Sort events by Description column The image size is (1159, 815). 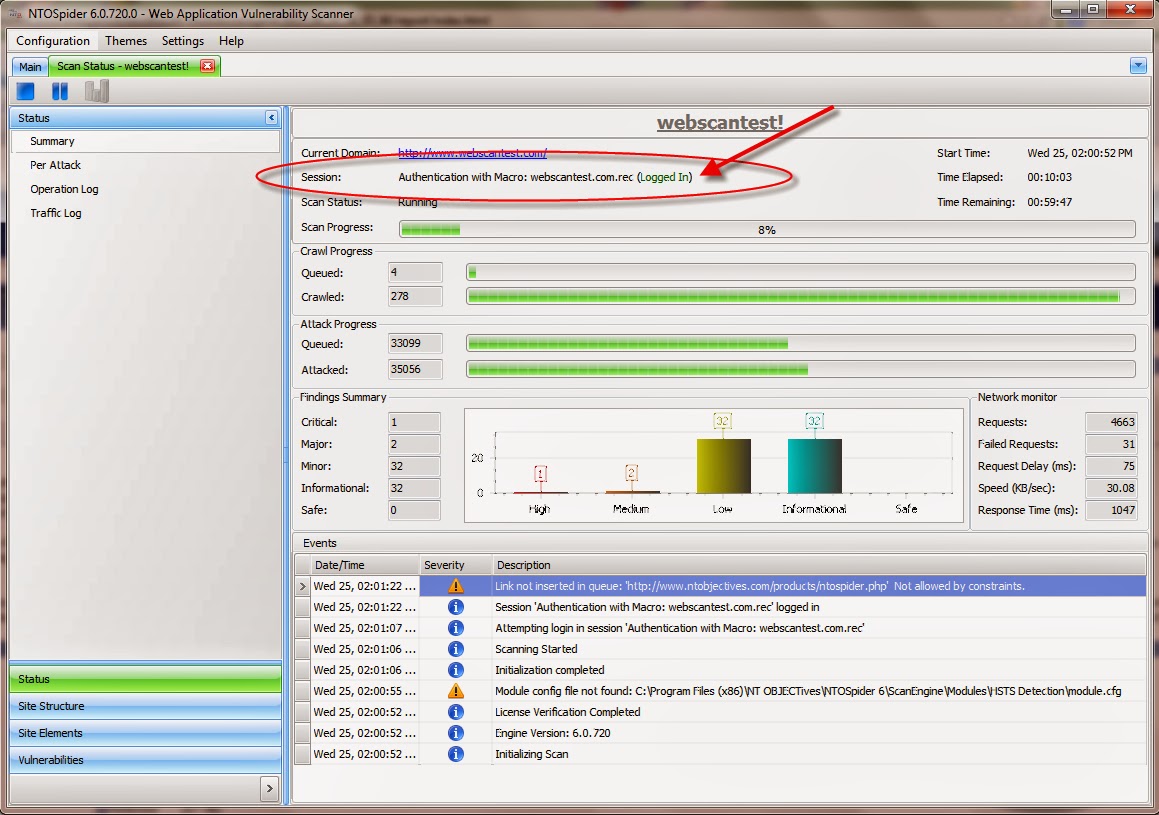pyautogui.click(x=819, y=565)
